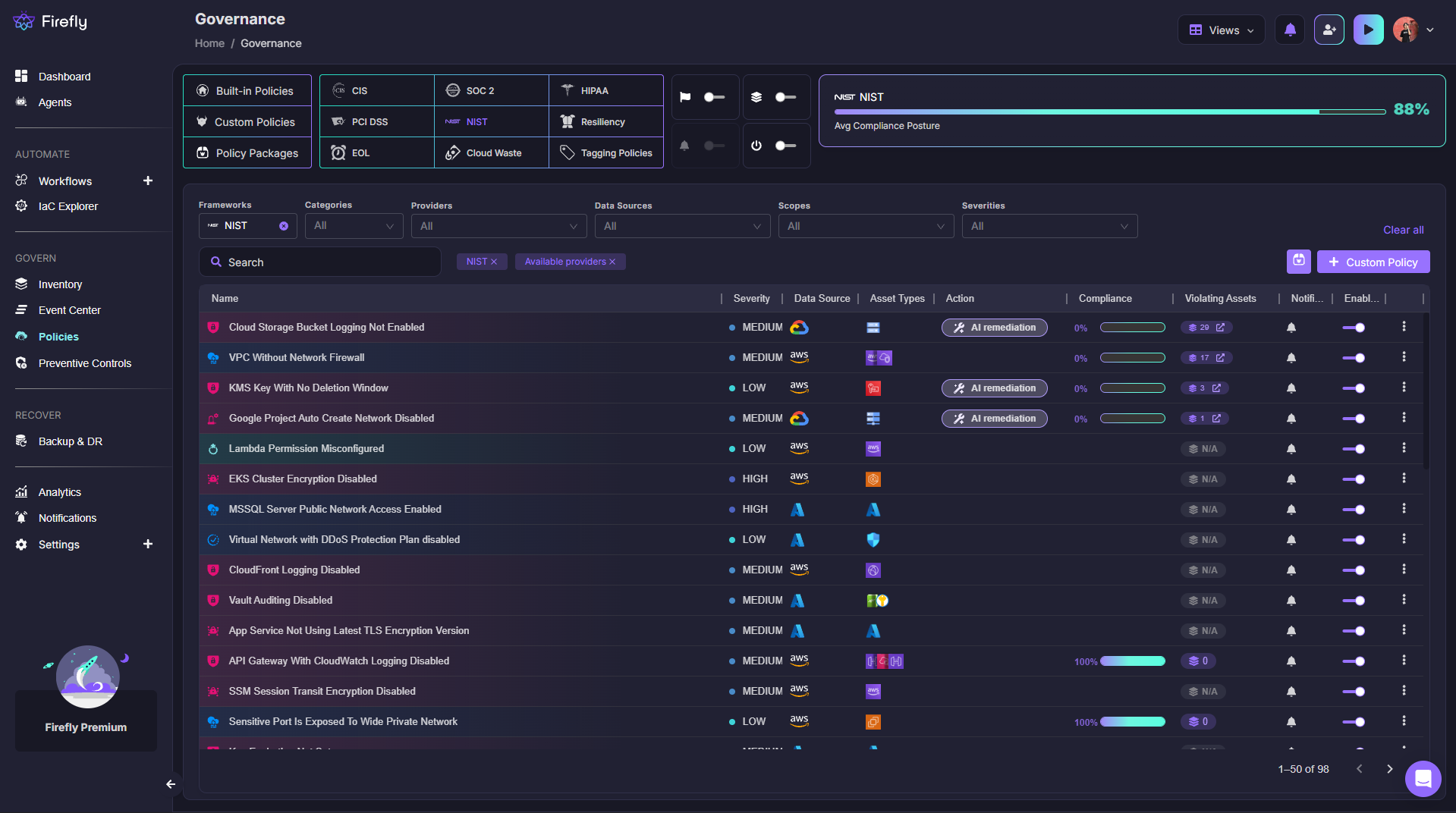Viewport: 1456px width, 813px height.
Task: Toggle enabled switch for SSM Session Transit Encryption
Action: pyautogui.click(x=1354, y=692)
